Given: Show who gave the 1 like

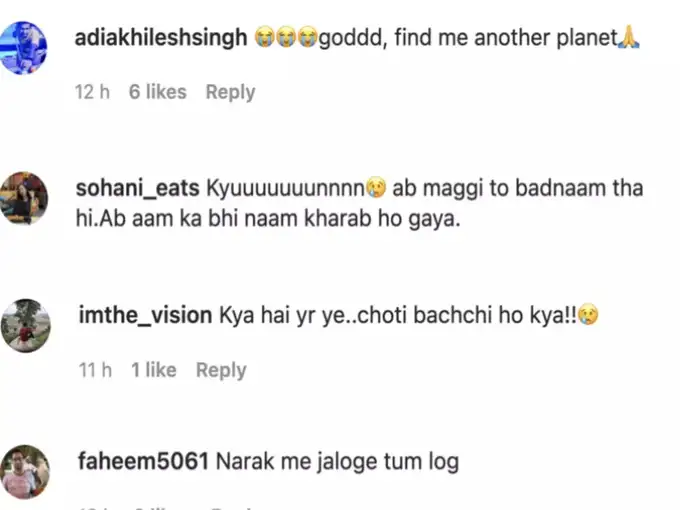Looking at the screenshot, I should tap(153, 370).
